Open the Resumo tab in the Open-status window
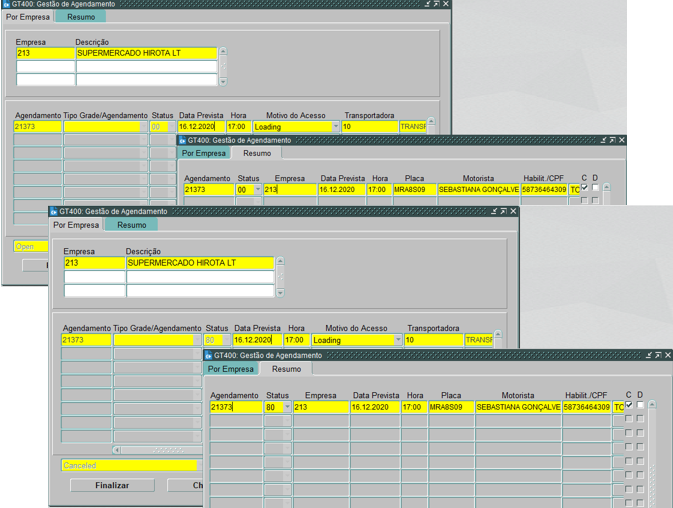Image resolution: width=673 pixels, height=508 pixels. pos(81,17)
